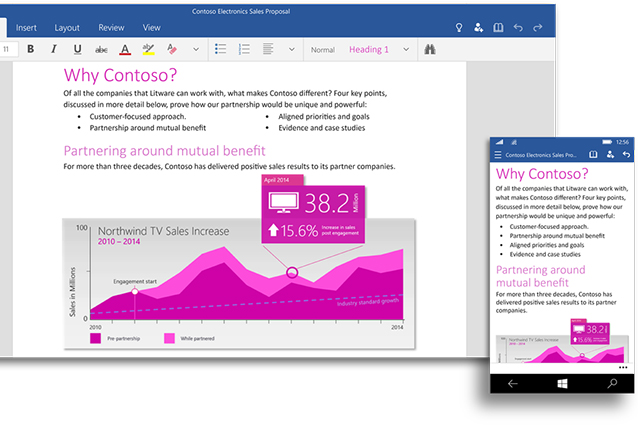
Task: Open Find with the binoculars icon
Action: [430, 49]
